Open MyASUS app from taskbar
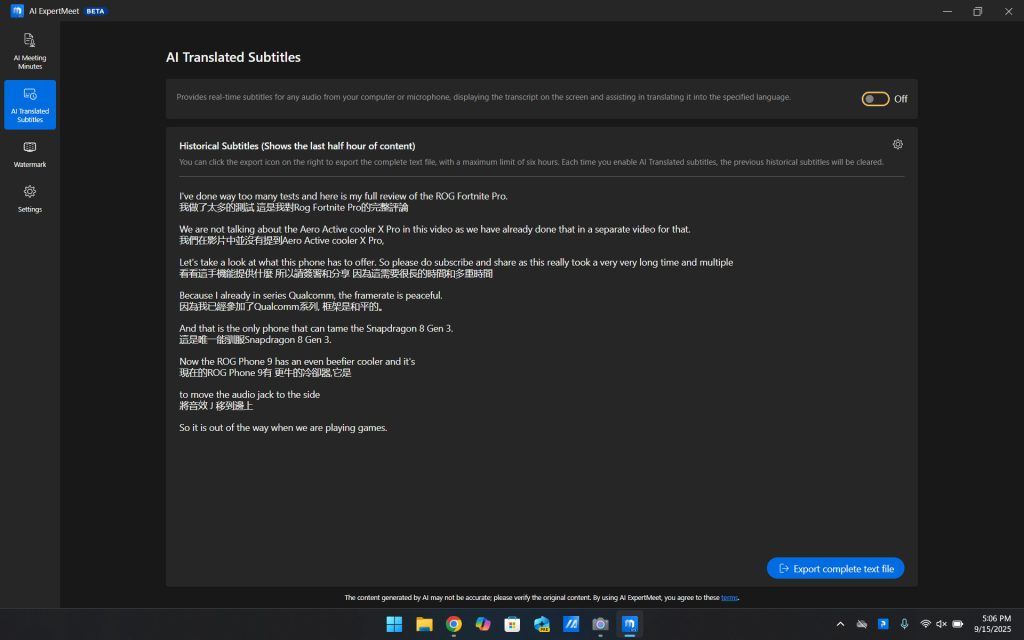 click(x=571, y=624)
